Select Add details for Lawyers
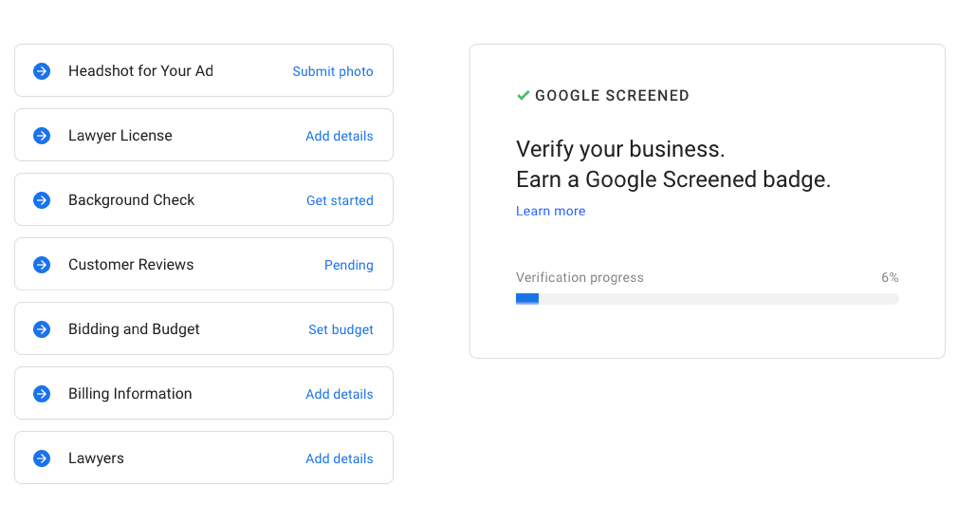Viewport: 974px width, 522px height. (339, 459)
